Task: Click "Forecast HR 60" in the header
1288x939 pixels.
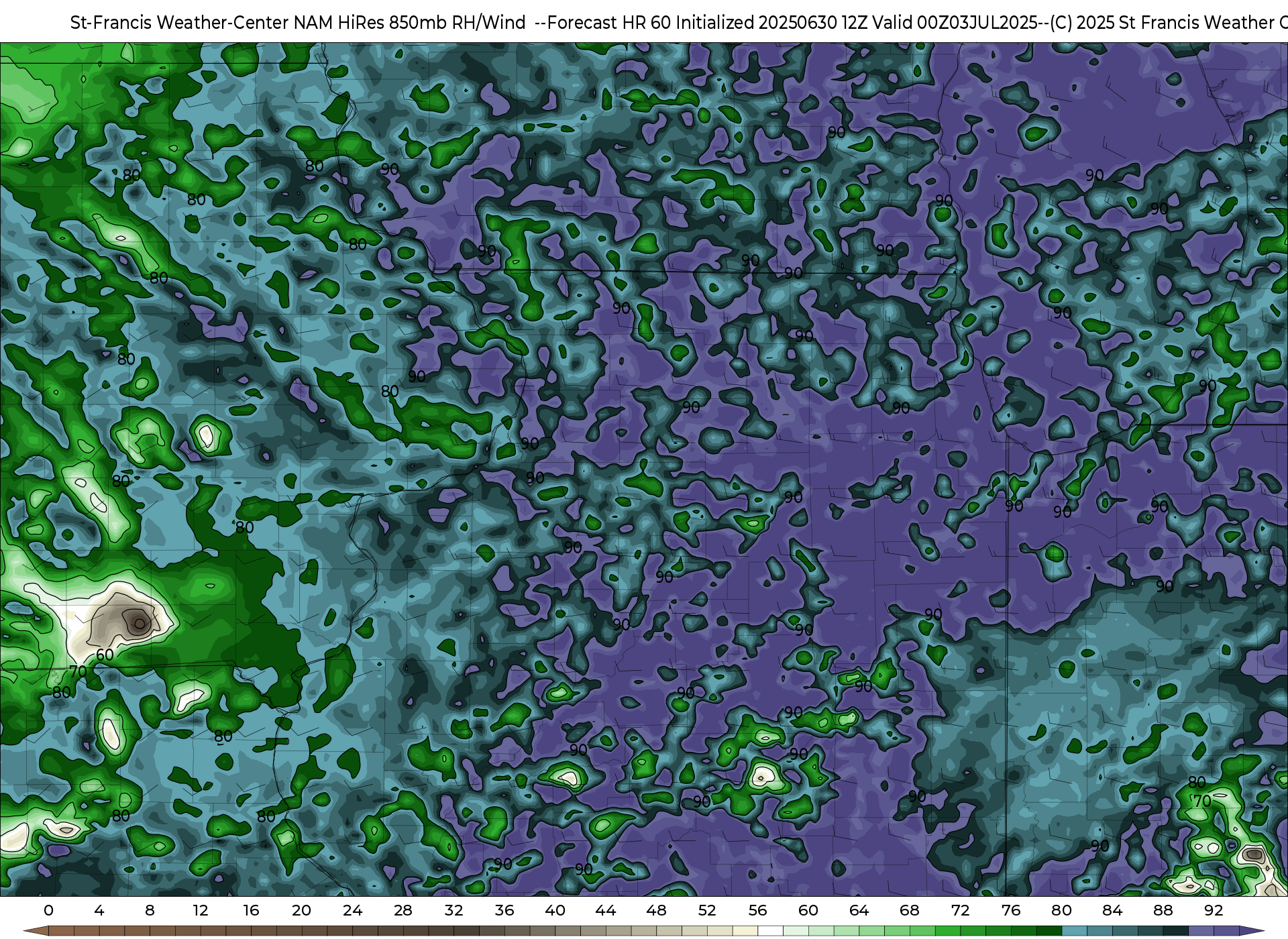Action: 608,23
